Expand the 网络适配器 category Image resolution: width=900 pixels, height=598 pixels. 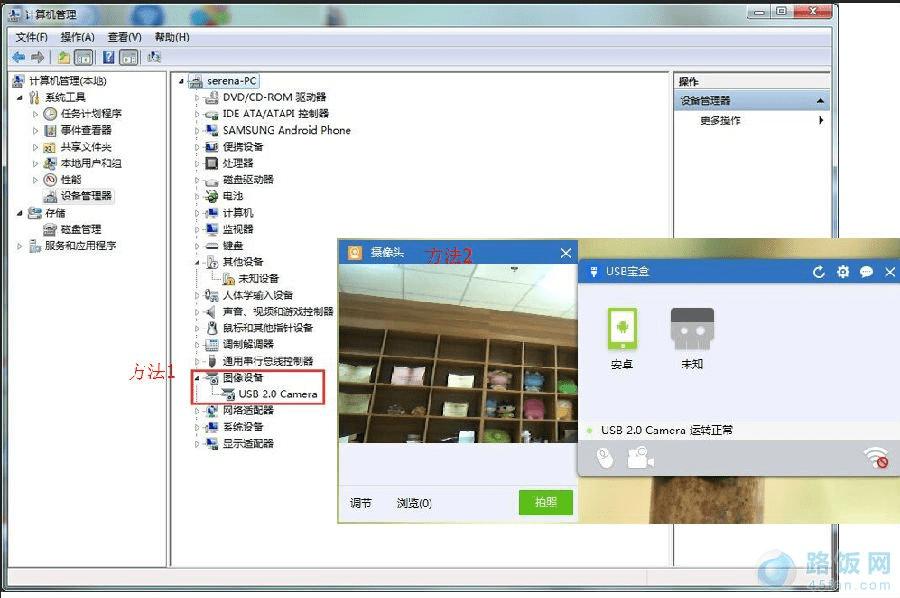197,411
